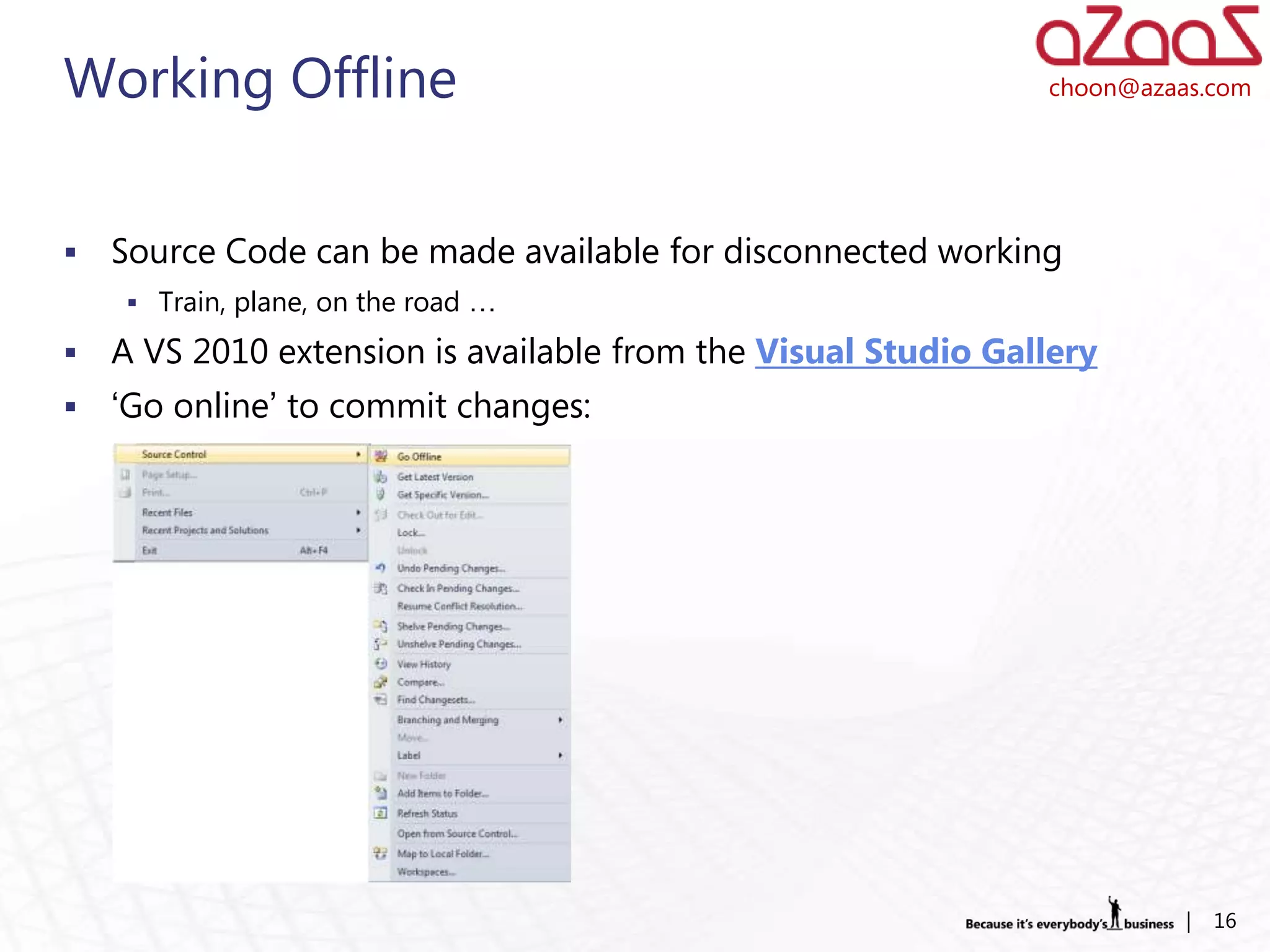
Task: Click the Get Latest Version icon
Action: tap(381, 477)
